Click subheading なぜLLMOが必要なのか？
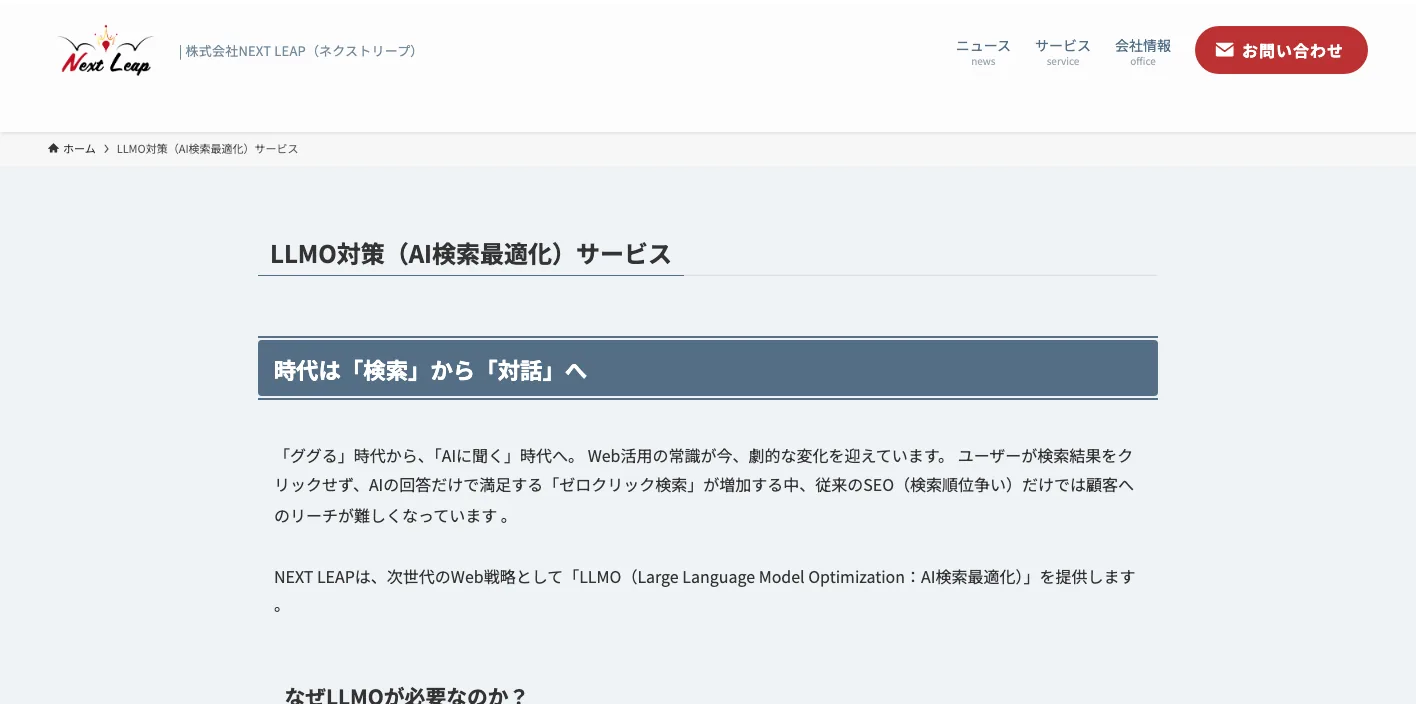 point(405,695)
